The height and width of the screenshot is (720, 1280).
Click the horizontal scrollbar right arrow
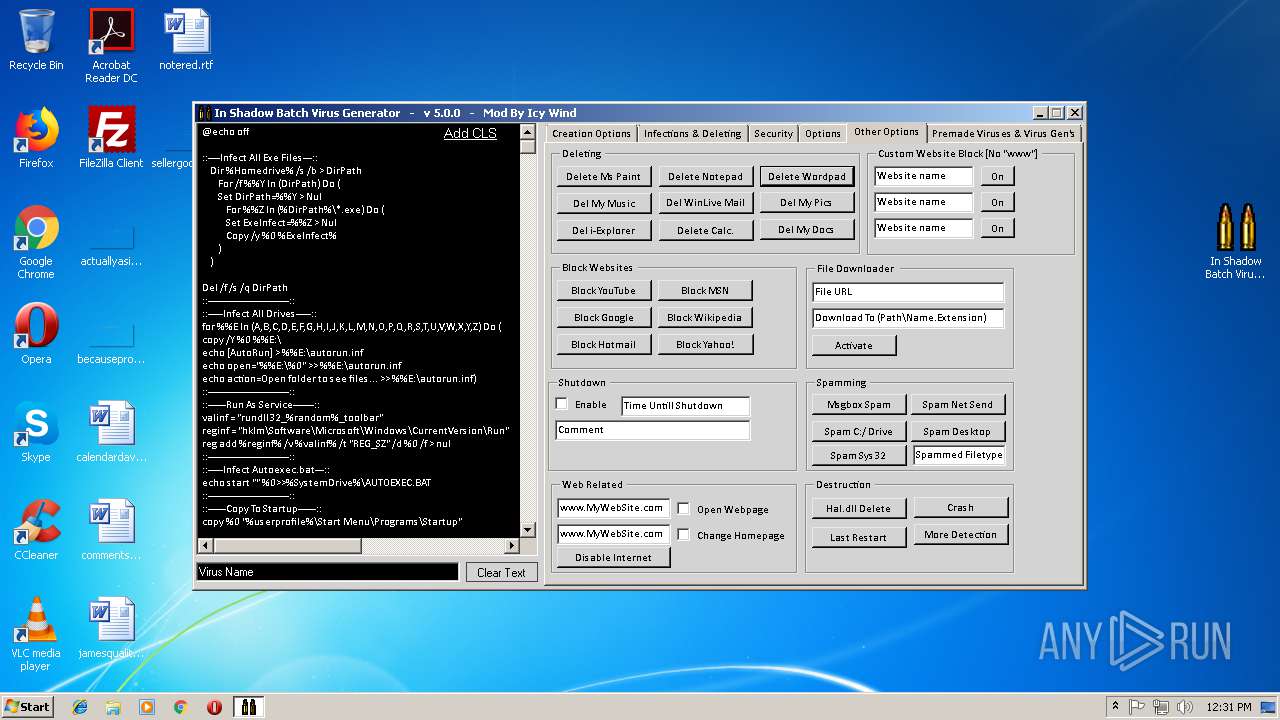click(x=512, y=545)
